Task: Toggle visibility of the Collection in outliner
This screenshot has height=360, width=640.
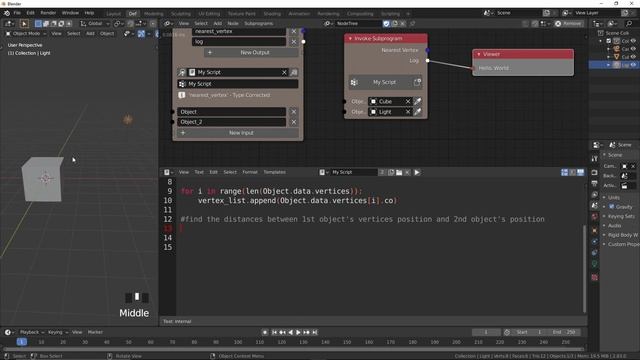Action: click(x=633, y=41)
